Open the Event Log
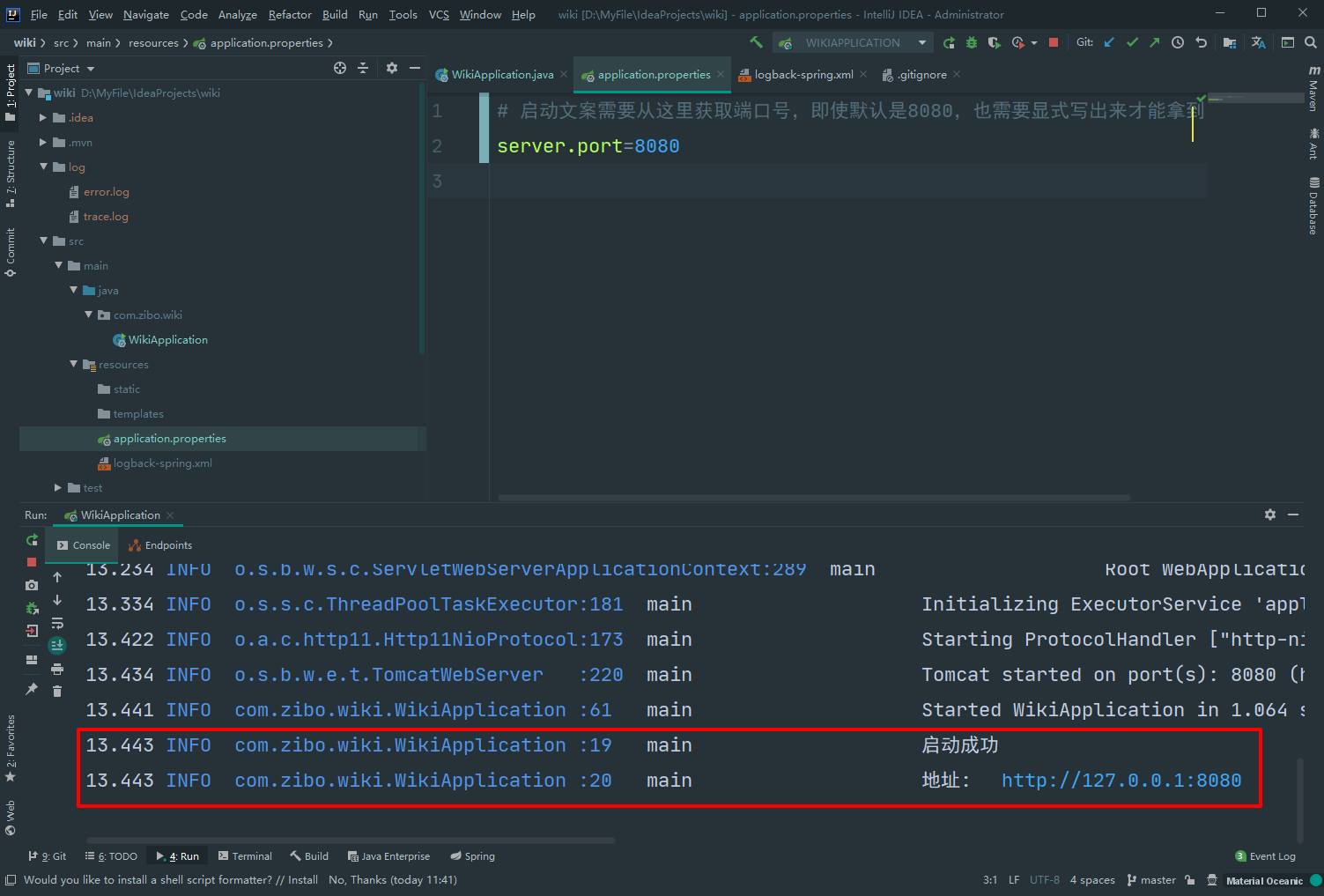The width and height of the screenshot is (1324, 896). 1266,856
